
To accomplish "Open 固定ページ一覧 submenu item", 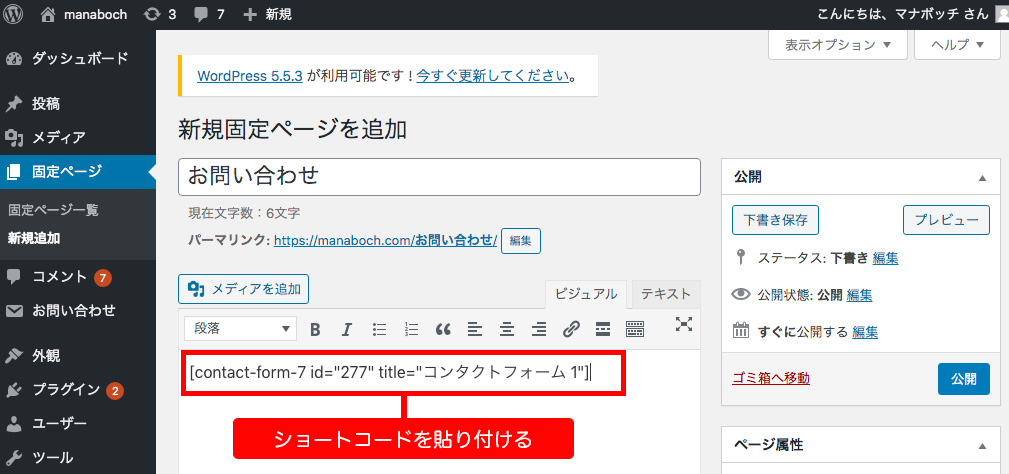I will click(53, 210).
